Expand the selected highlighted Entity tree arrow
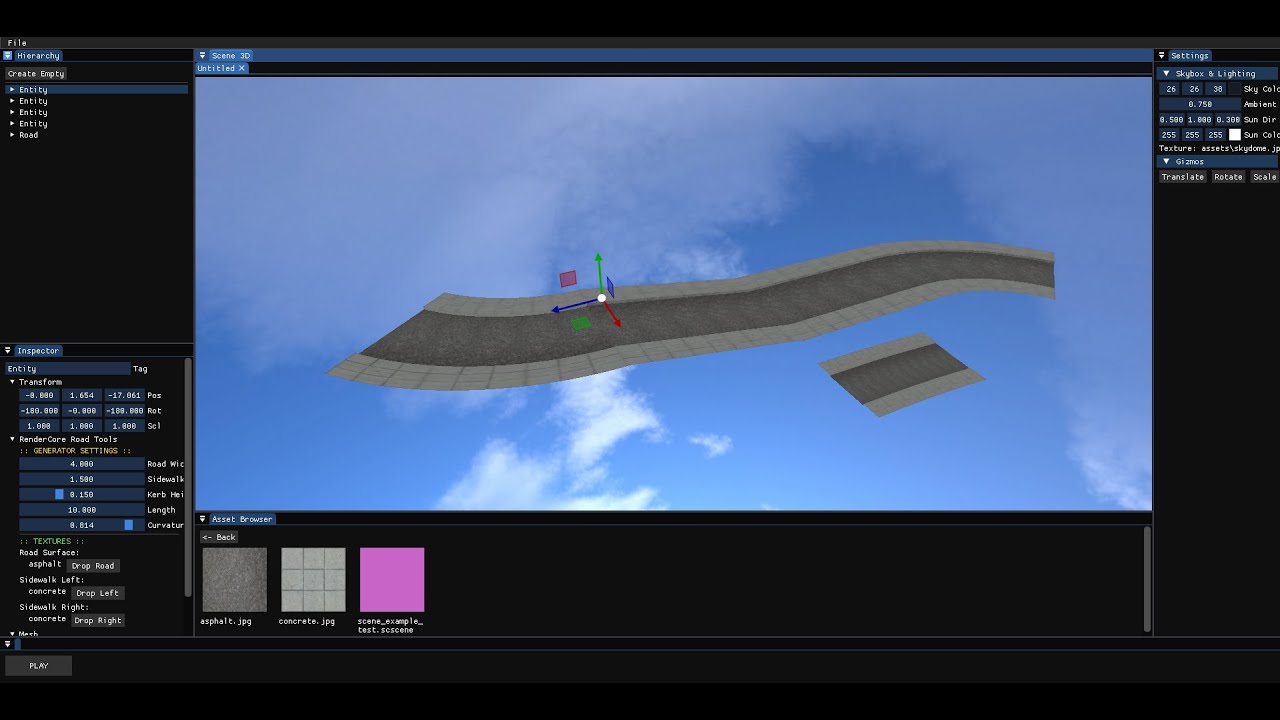The image size is (1280, 720). 12,90
